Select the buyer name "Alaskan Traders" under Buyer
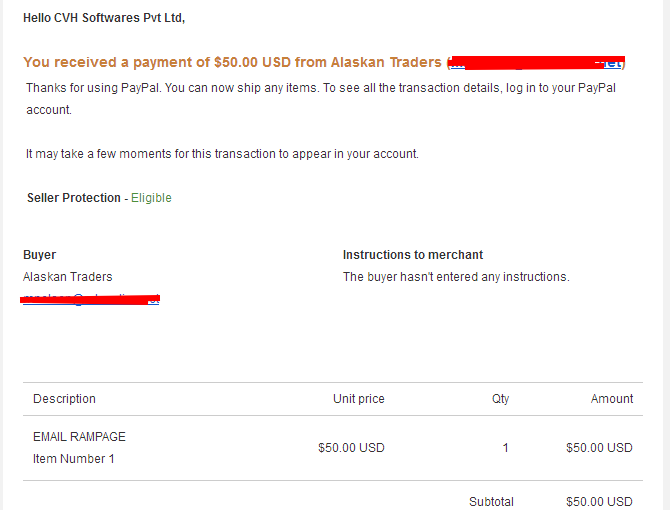Viewport: 670px width, 510px height. pyautogui.click(x=68, y=277)
